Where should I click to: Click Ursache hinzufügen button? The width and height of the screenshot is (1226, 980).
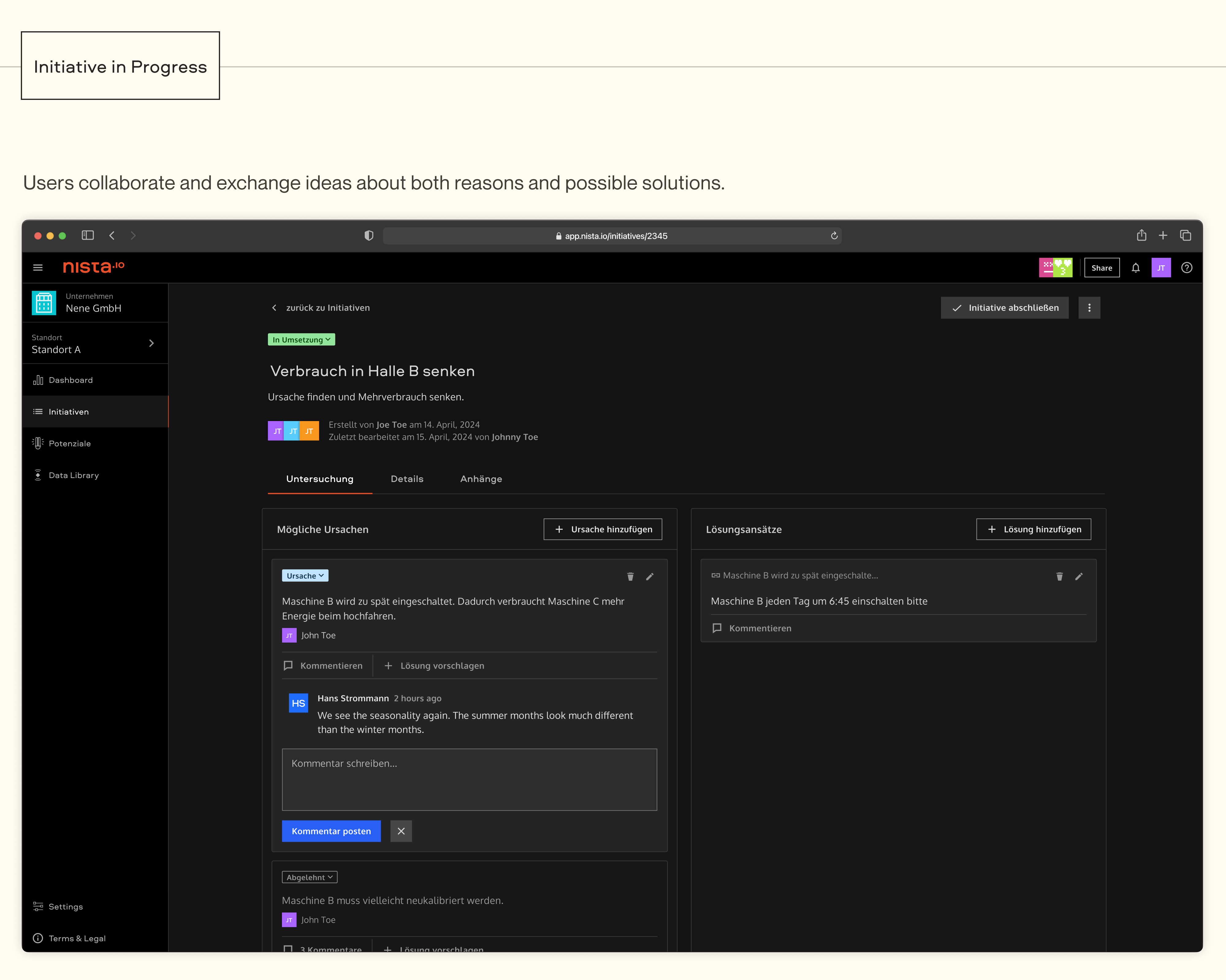pos(603,529)
